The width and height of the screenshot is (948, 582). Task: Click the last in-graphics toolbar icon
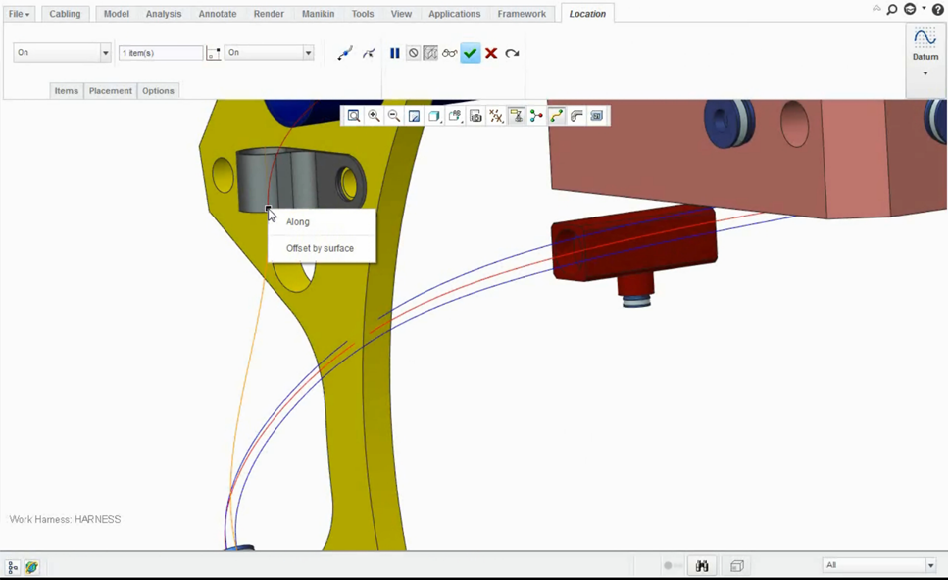click(597, 116)
